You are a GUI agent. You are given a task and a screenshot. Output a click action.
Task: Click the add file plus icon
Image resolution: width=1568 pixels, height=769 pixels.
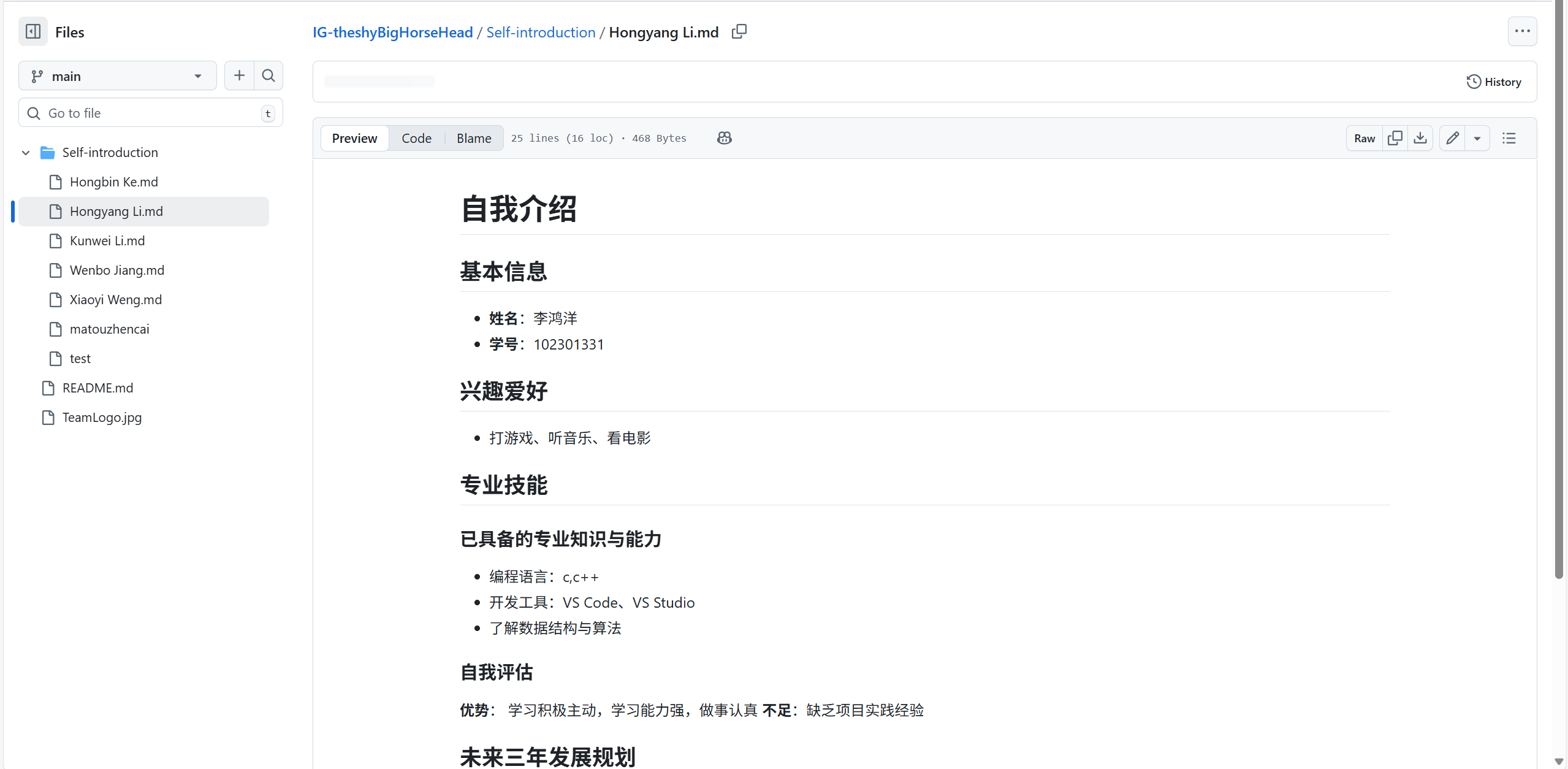[x=239, y=75]
